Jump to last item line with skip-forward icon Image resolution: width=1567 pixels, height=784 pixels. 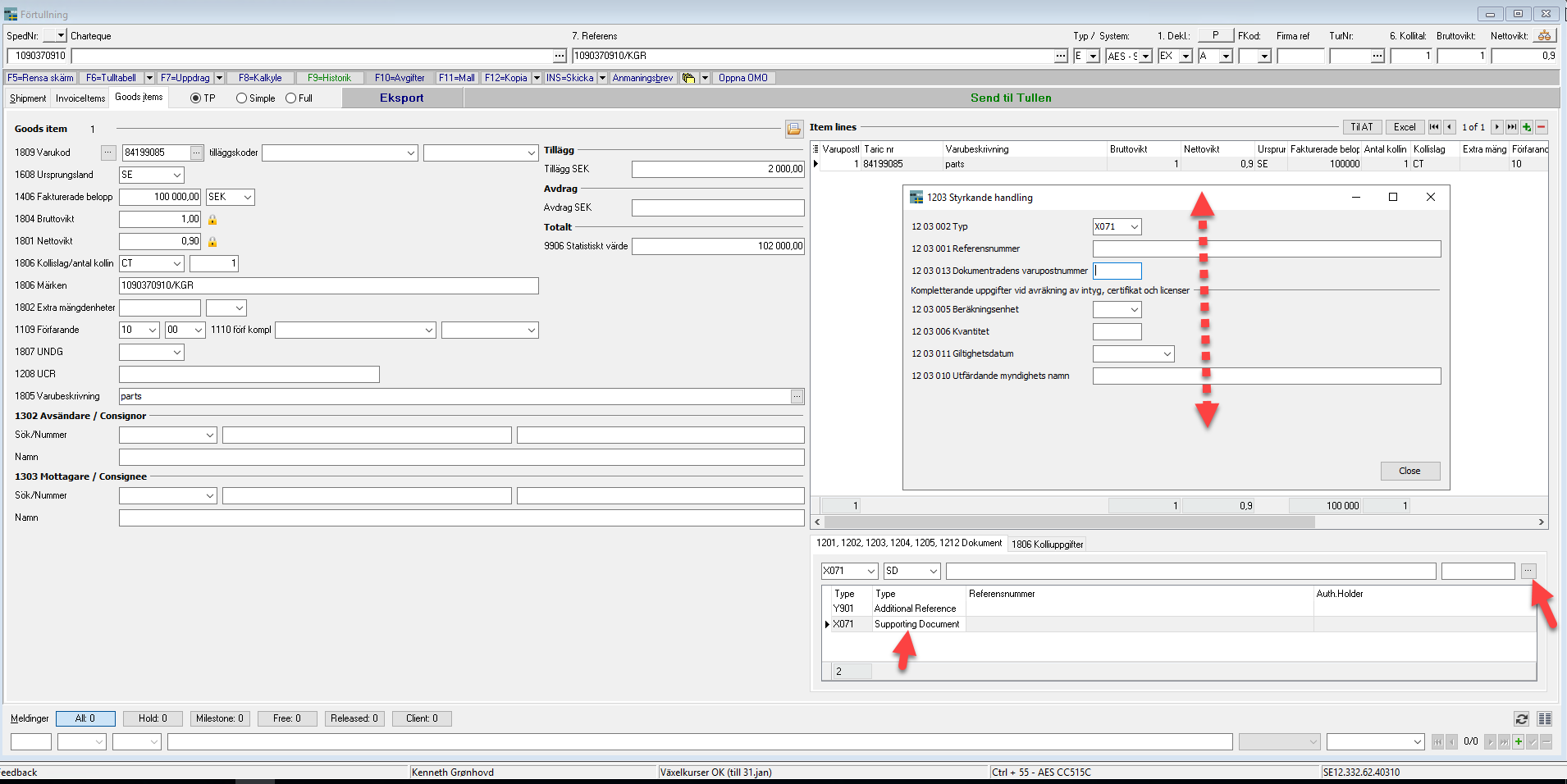tap(1512, 127)
